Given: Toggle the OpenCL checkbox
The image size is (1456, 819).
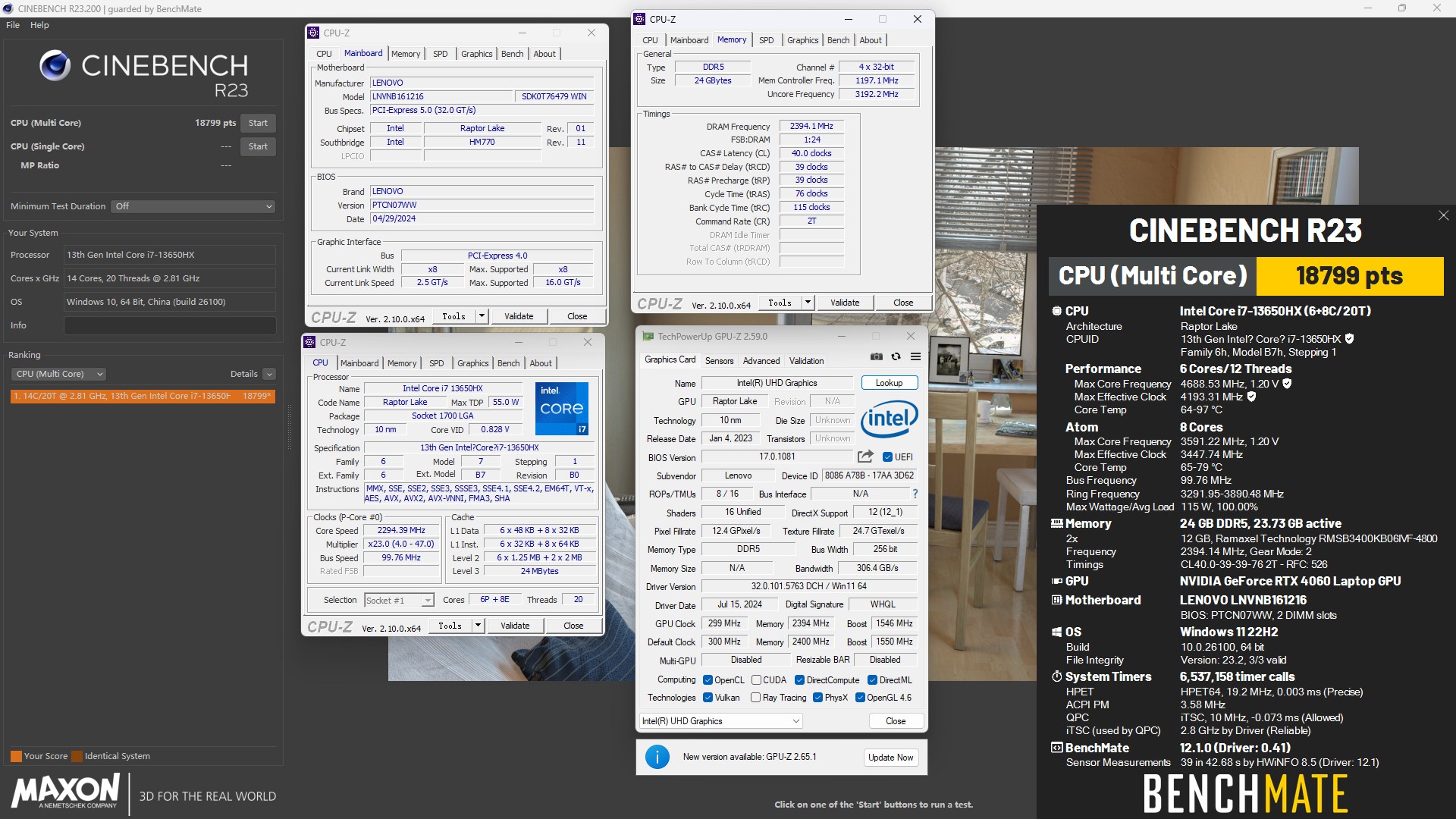Looking at the screenshot, I should tap(708, 680).
